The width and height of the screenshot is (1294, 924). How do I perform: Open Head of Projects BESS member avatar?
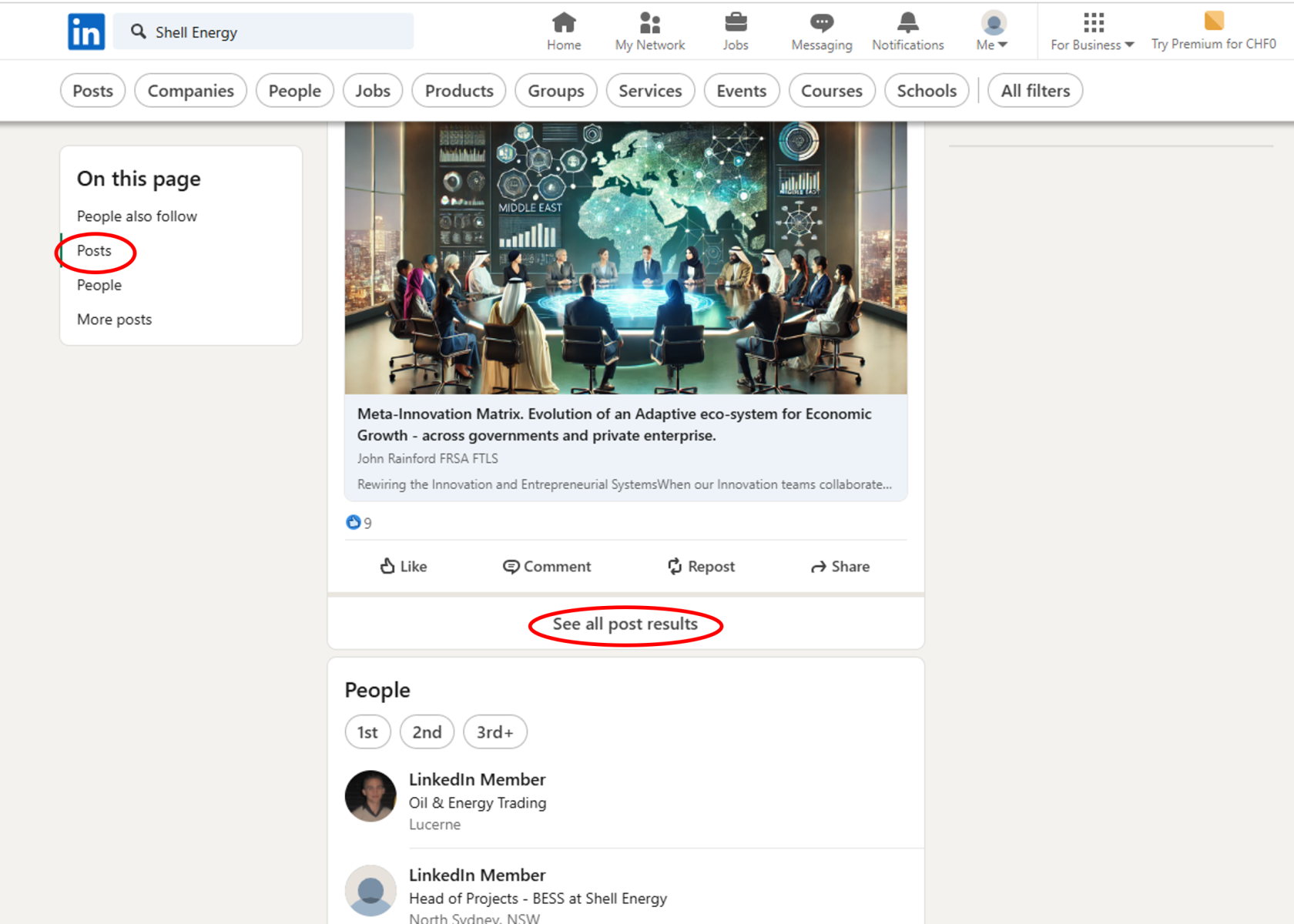click(370, 891)
